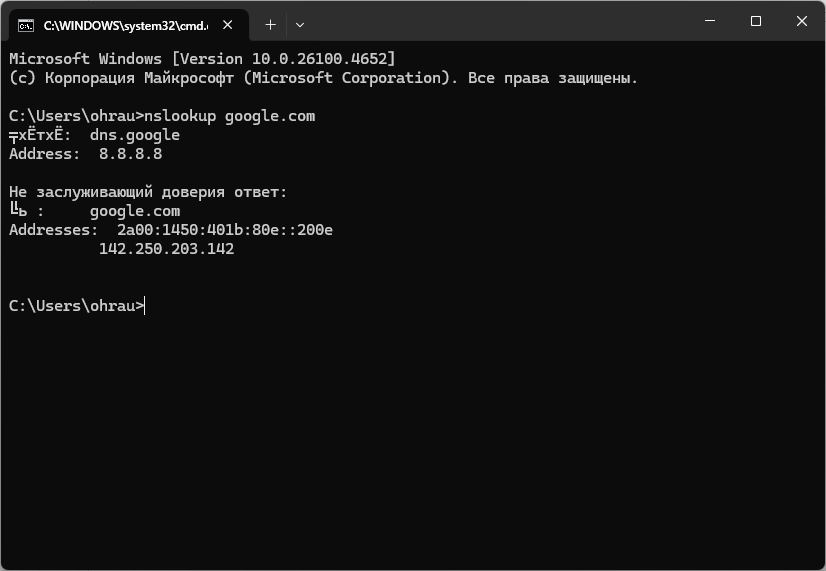Click the non-authoritative answer line
Image resolution: width=826 pixels, height=571 pixels.
148,192
